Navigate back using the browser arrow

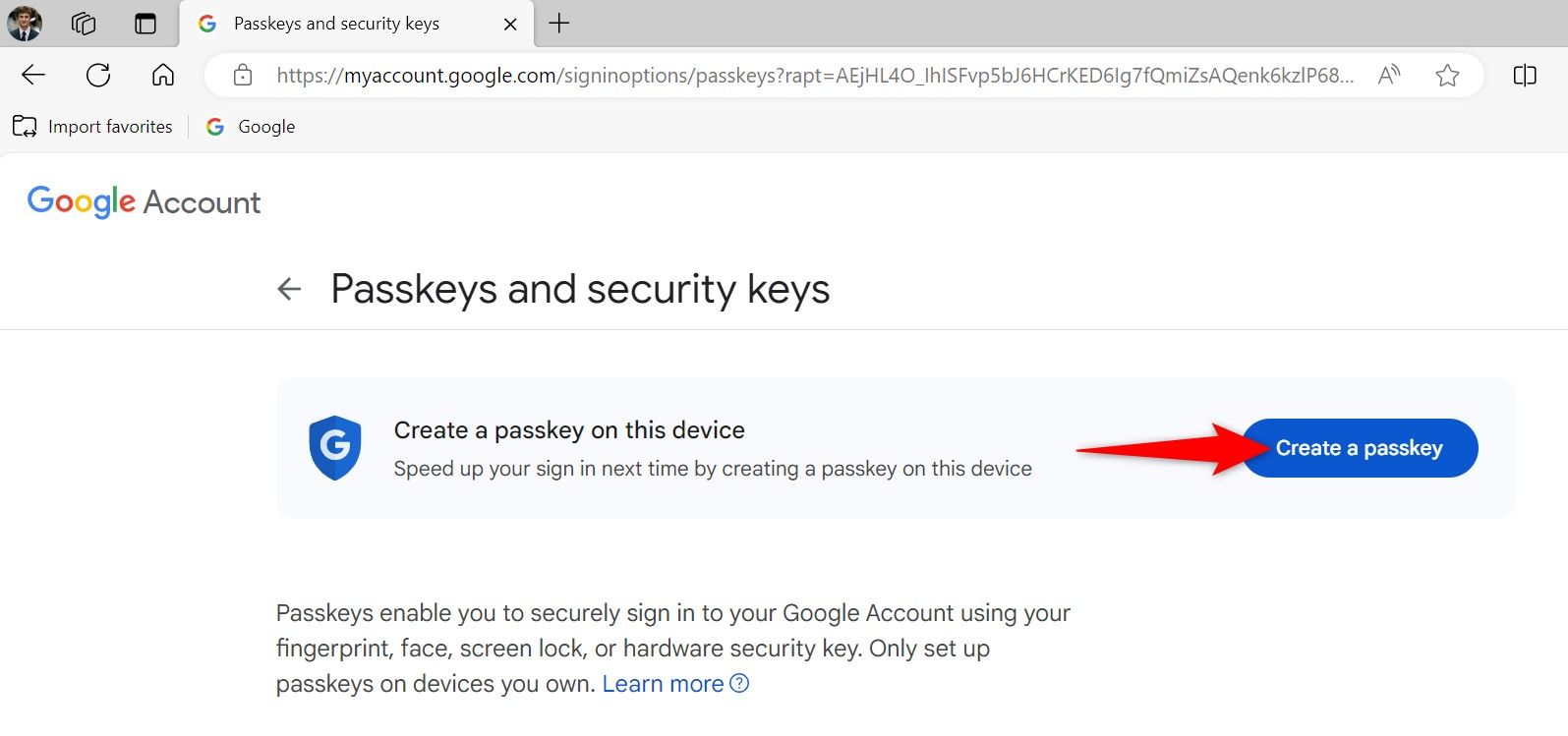[x=32, y=74]
